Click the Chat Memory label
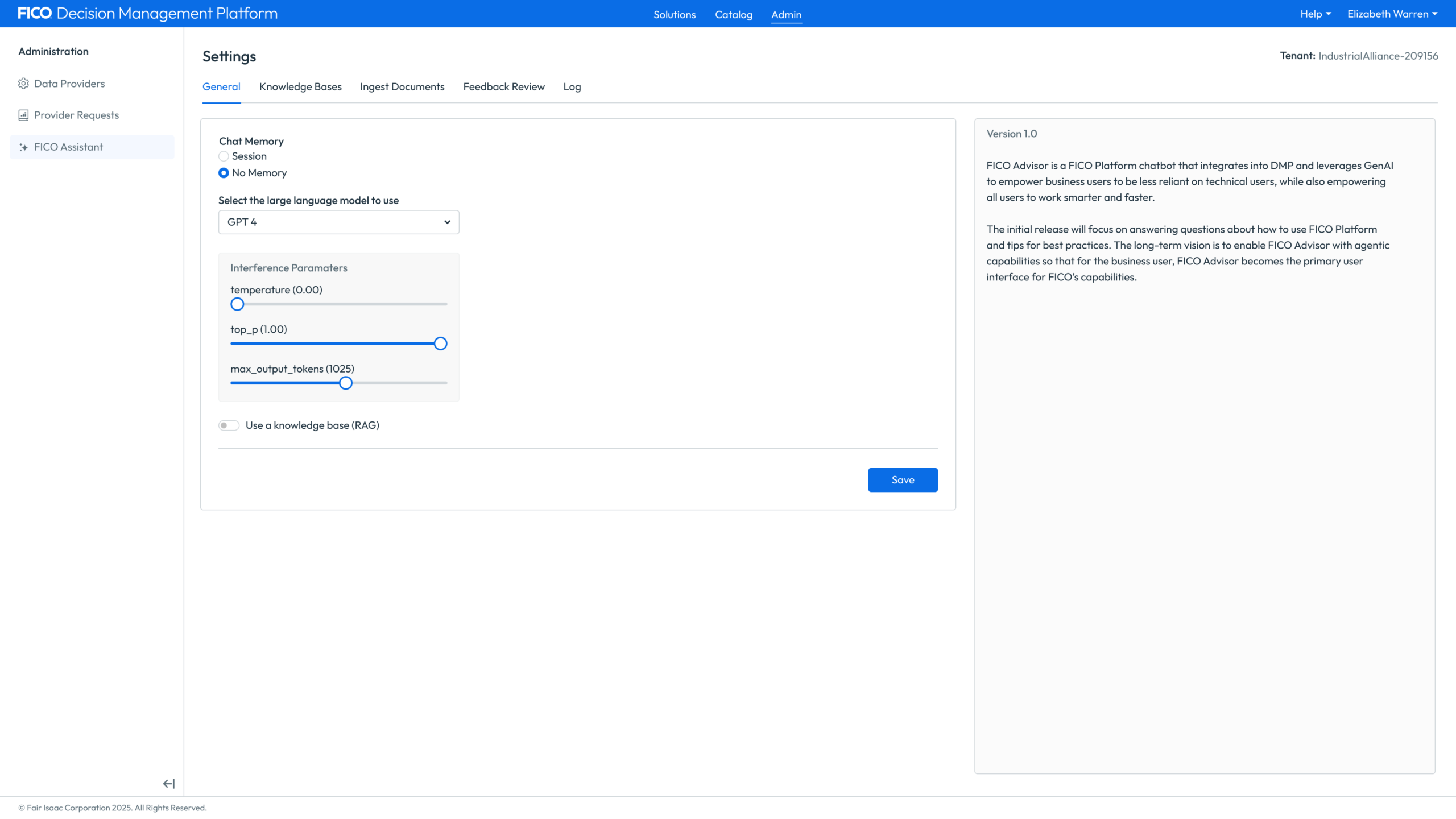Viewport: 1456px width, 819px height. point(251,141)
